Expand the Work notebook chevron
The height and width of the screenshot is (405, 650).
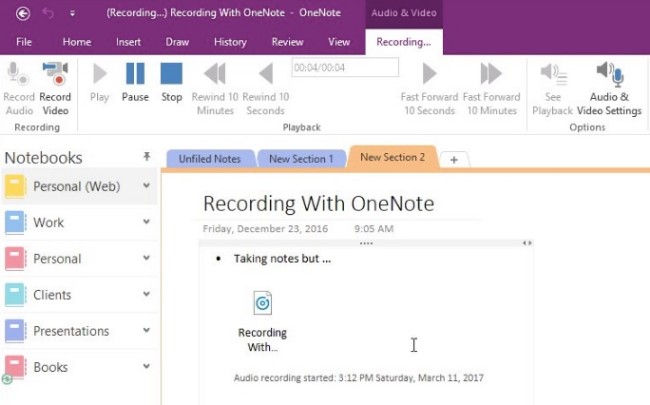tap(146, 221)
